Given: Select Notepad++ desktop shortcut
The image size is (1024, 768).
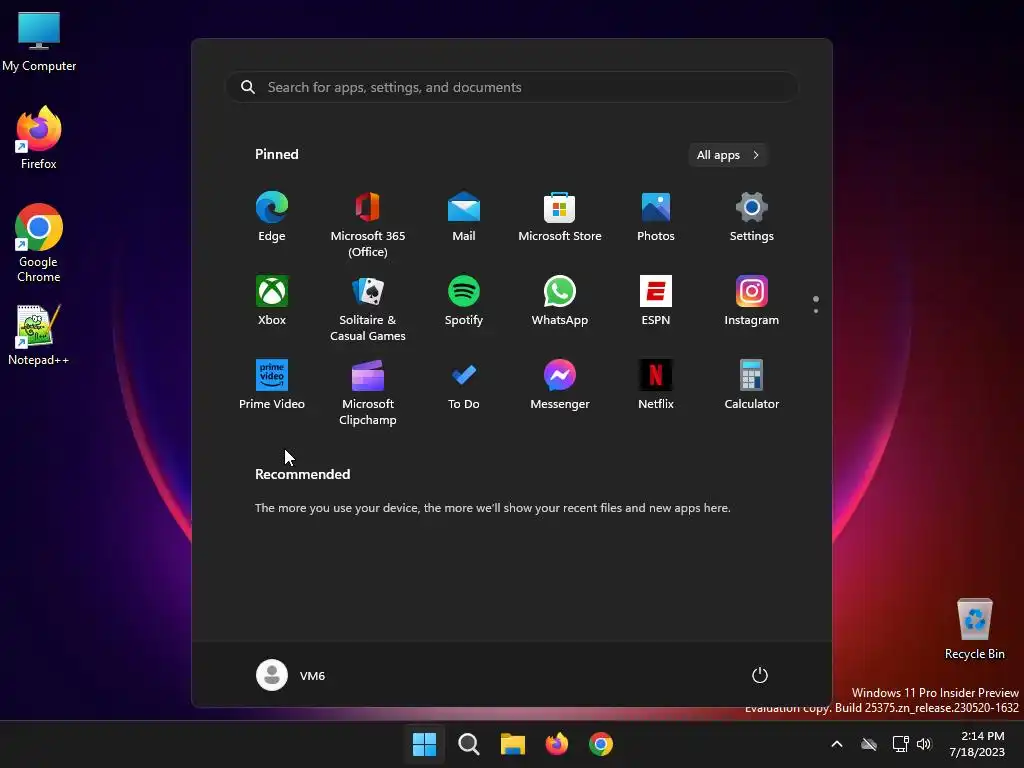Looking at the screenshot, I should tap(39, 334).
